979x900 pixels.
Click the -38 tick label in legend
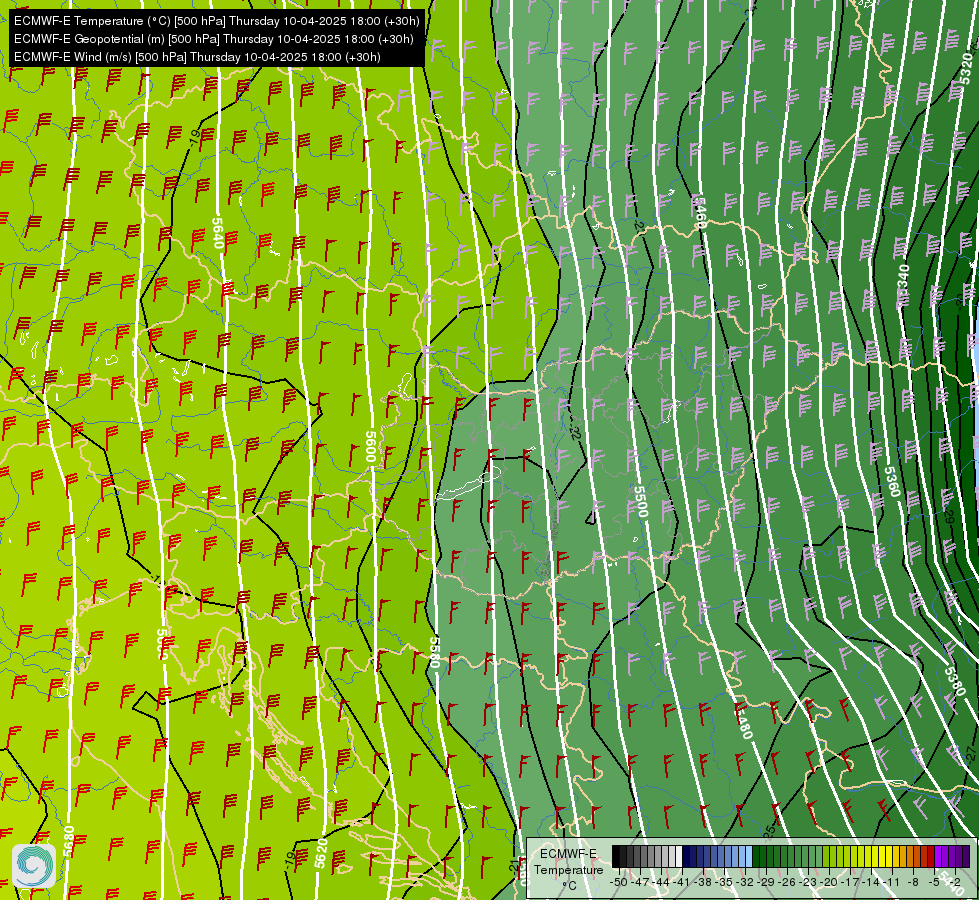pos(702,883)
